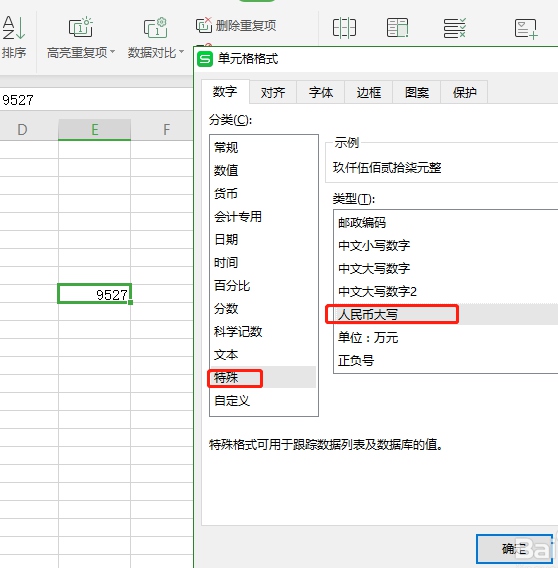The width and height of the screenshot is (558, 568).
Task: Click the 排序 sort icon
Action: click(14, 28)
